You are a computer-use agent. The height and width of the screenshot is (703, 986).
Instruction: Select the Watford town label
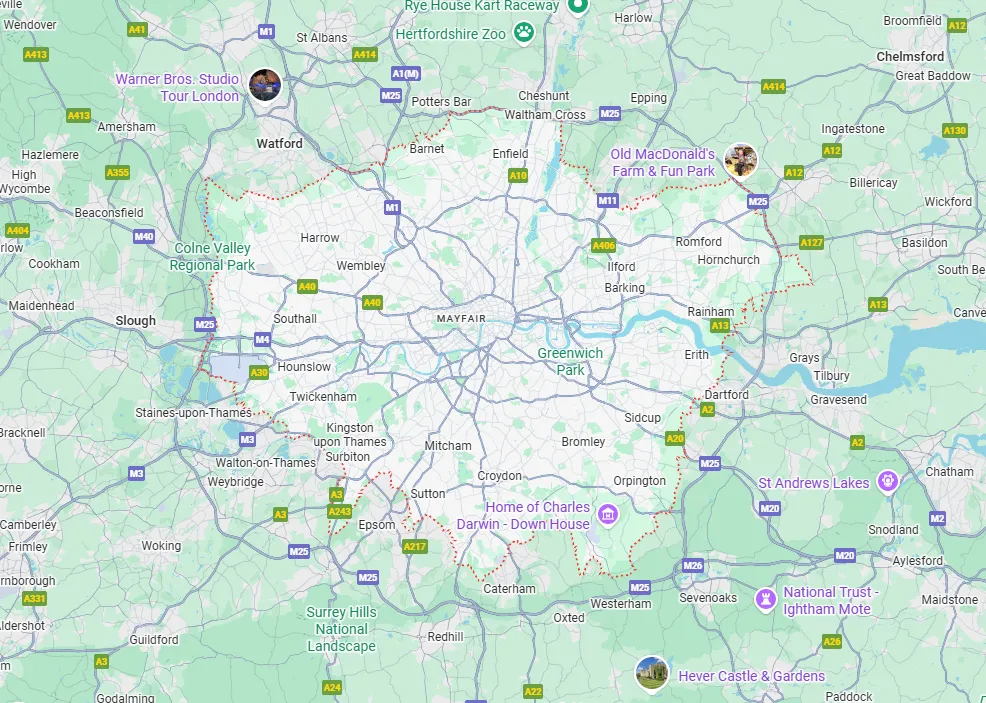(x=279, y=143)
